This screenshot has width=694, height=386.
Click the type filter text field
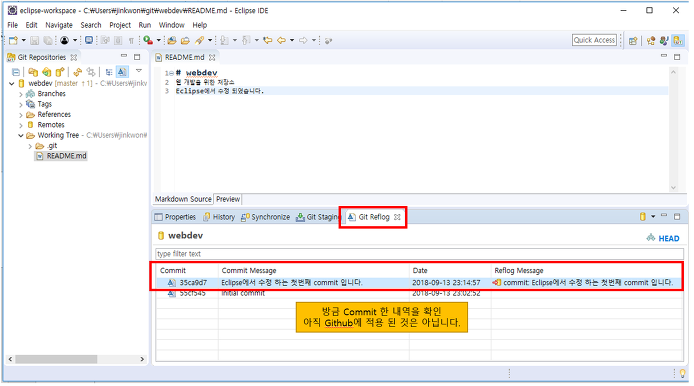click(419, 254)
